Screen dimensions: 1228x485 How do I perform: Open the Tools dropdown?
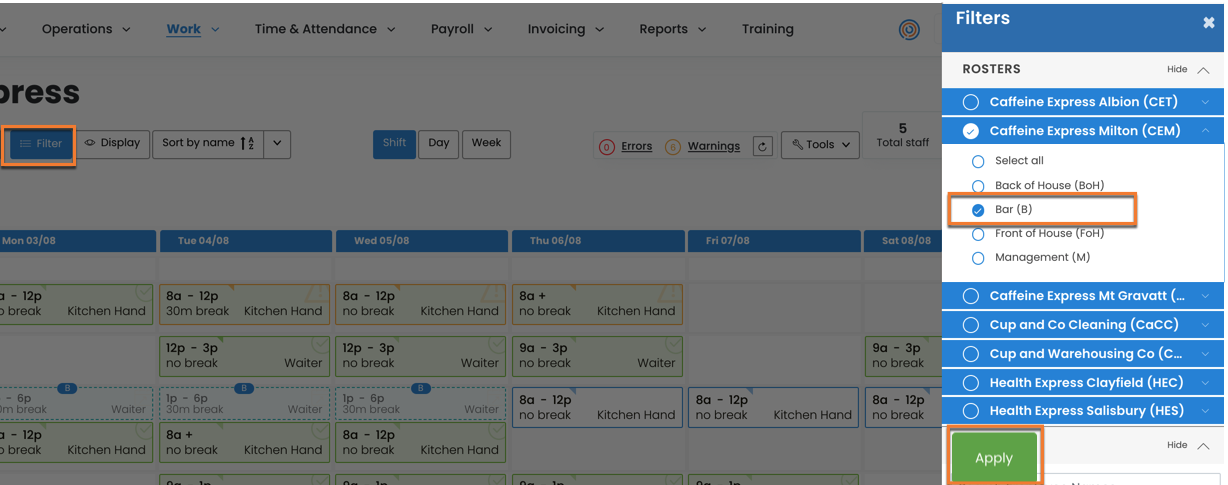coord(820,145)
